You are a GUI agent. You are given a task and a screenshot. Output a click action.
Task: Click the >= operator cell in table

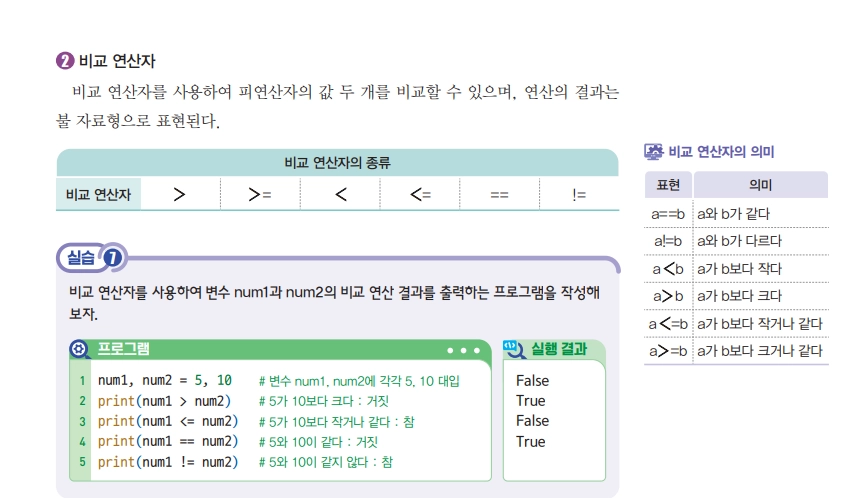[260, 194]
